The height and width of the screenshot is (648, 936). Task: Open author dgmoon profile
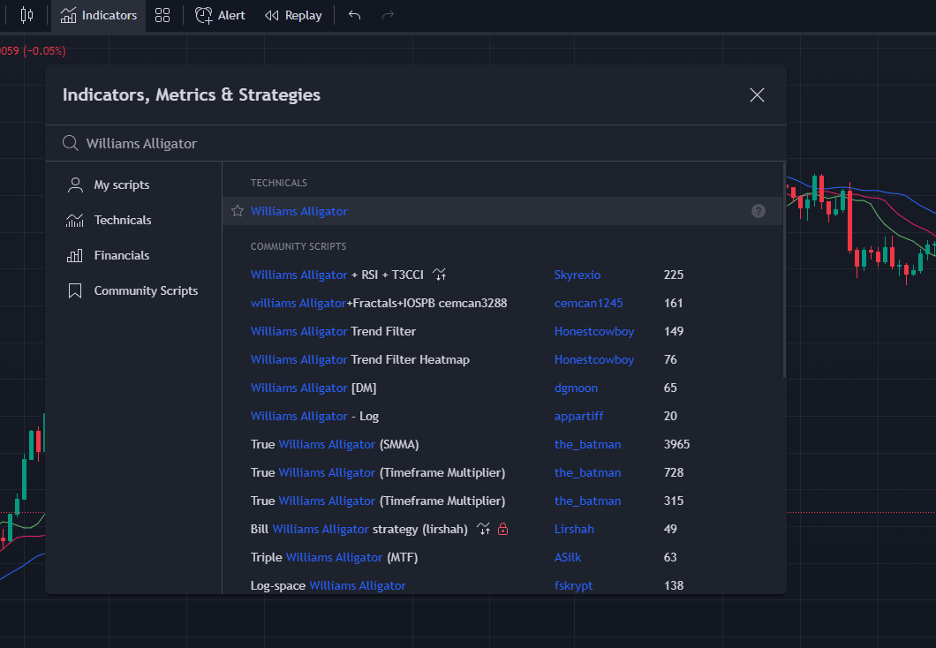click(576, 388)
